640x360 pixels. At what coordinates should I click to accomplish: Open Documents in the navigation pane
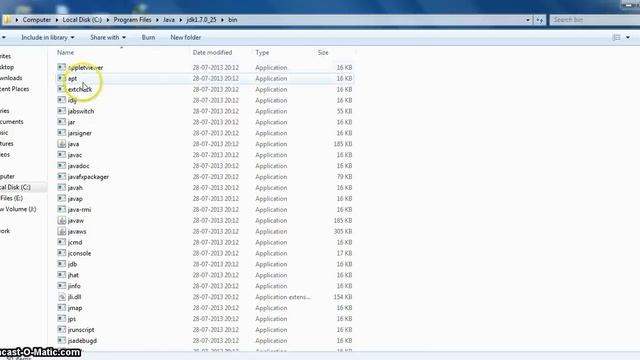[11, 122]
